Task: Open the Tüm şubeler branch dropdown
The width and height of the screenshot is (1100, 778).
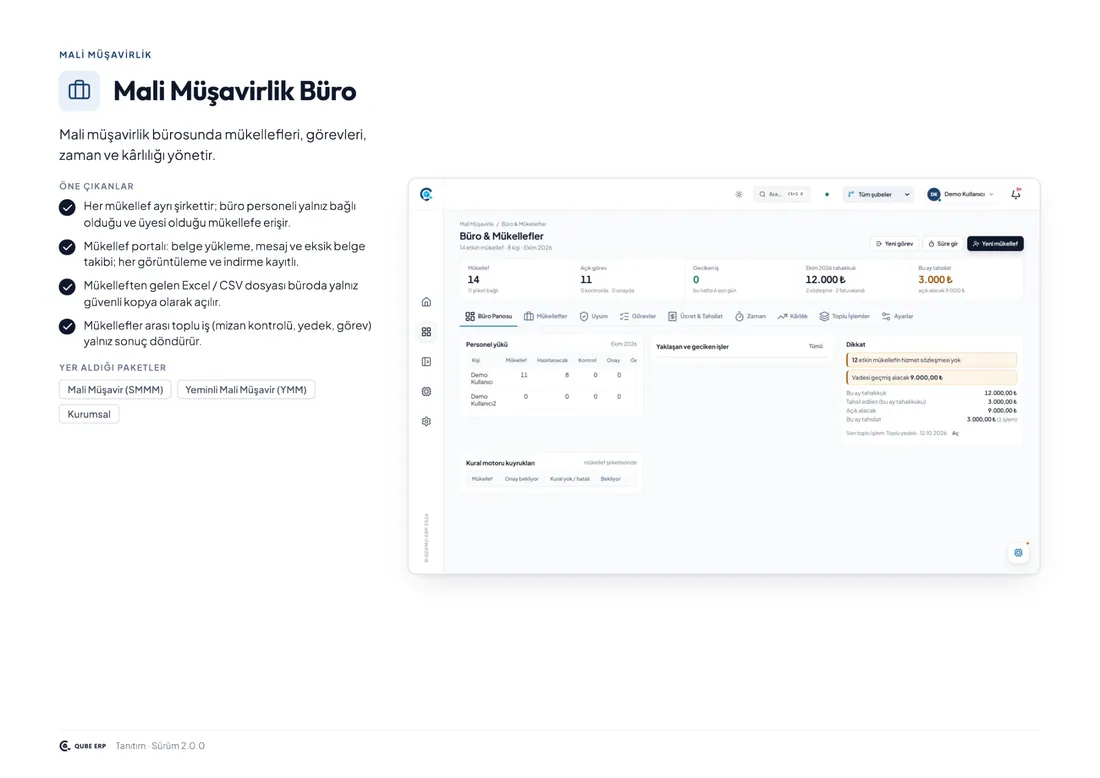Action: pos(878,194)
